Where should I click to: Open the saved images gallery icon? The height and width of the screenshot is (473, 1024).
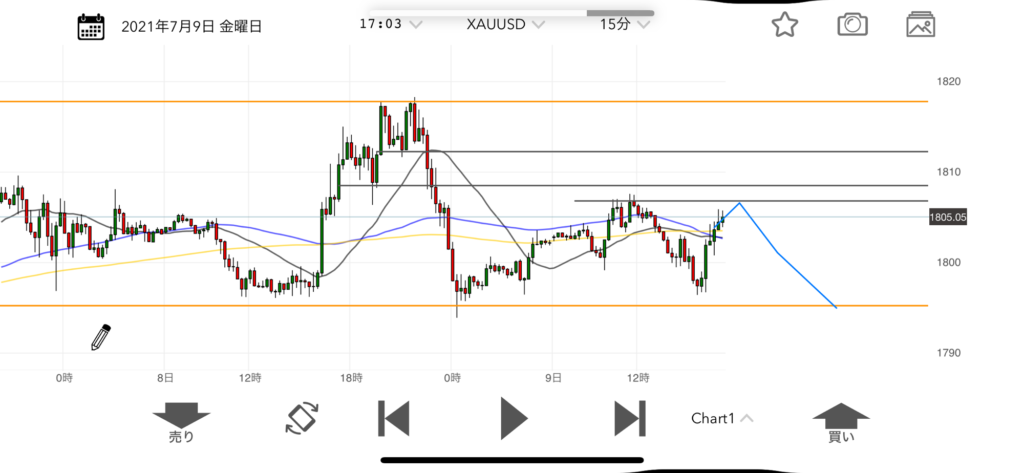click(x=920, y=26)
